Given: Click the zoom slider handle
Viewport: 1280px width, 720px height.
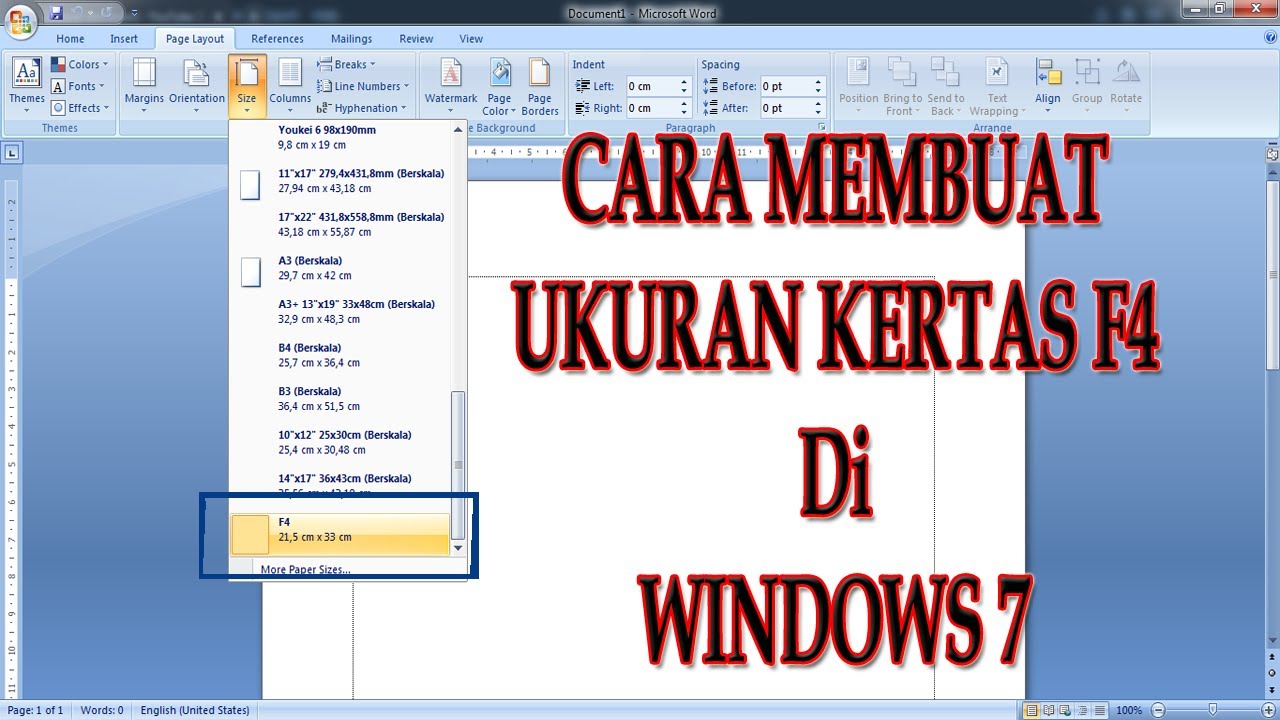Looking at the screenshot, I should click(x=1212, y=710).
